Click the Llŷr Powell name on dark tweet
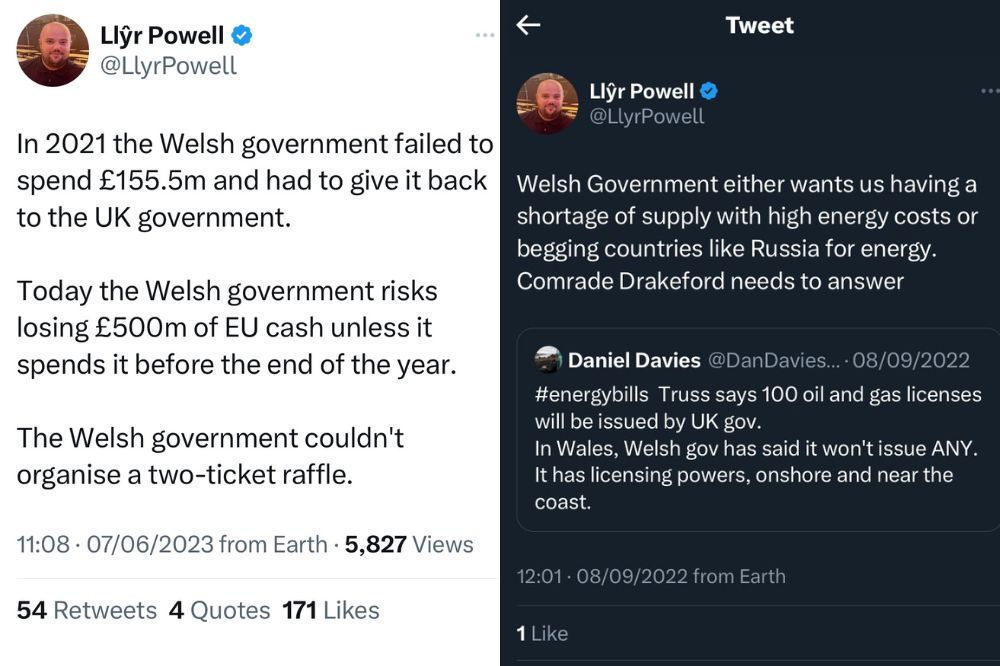This screenshot has width=1000, height=666. point(642,91)
